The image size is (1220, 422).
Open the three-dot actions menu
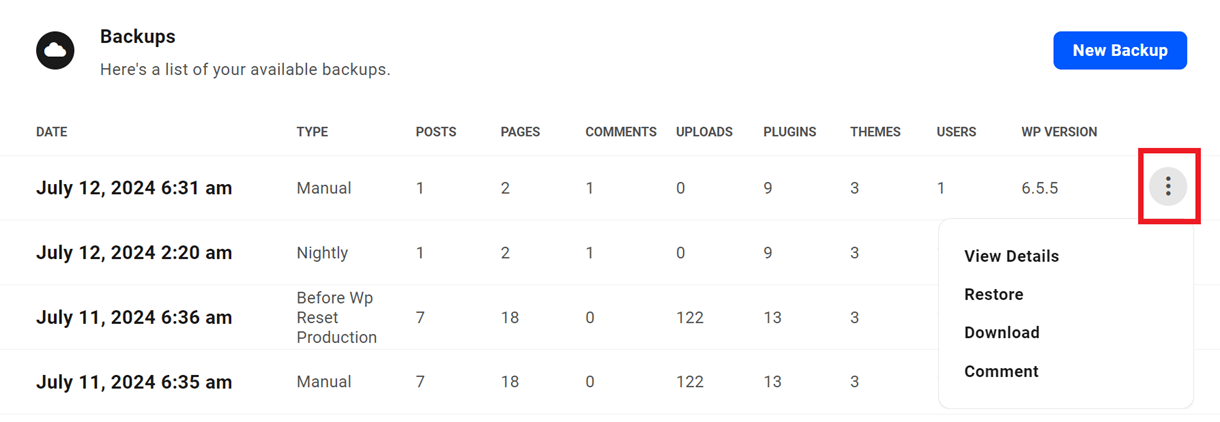pyautogui.click(x=1168, y=186)
